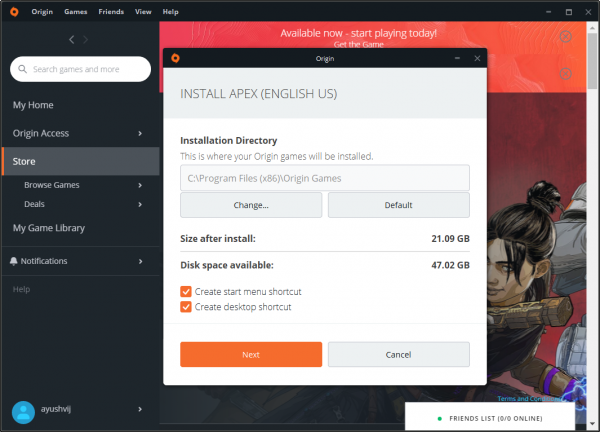Click the Notifications bell icon

(x=13, y=261)
